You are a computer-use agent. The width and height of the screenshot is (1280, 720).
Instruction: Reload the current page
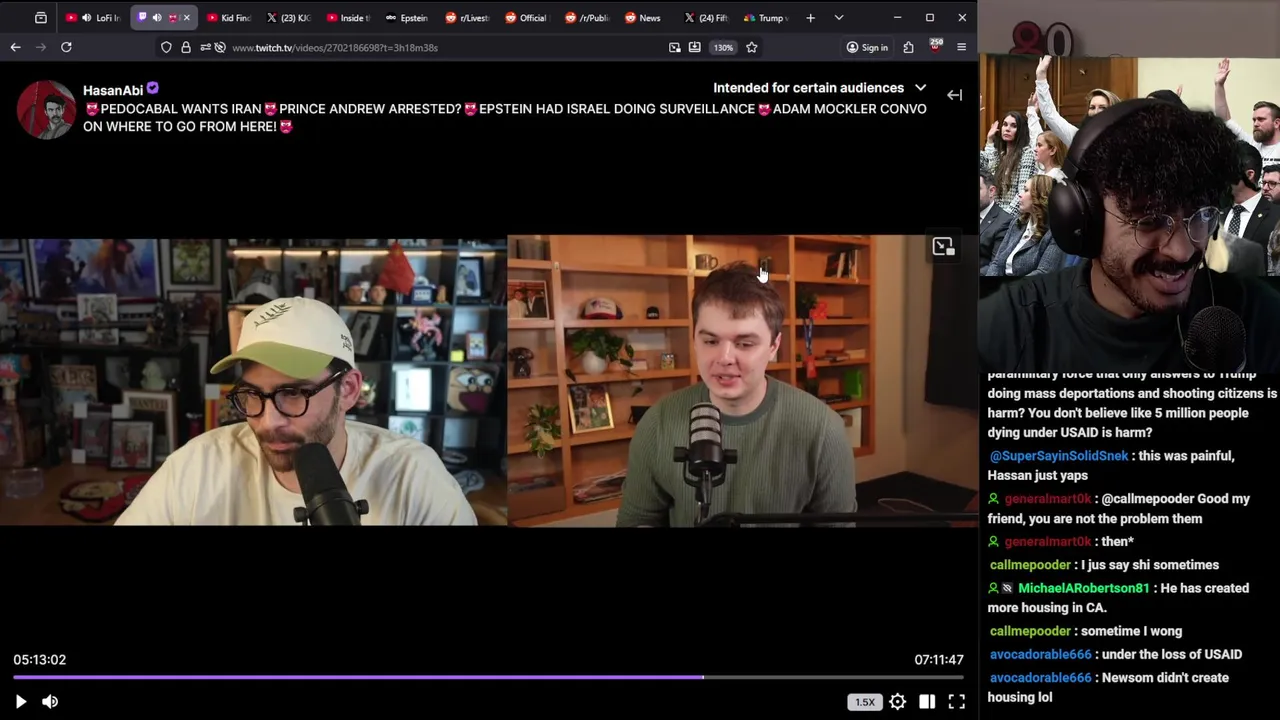66,47
